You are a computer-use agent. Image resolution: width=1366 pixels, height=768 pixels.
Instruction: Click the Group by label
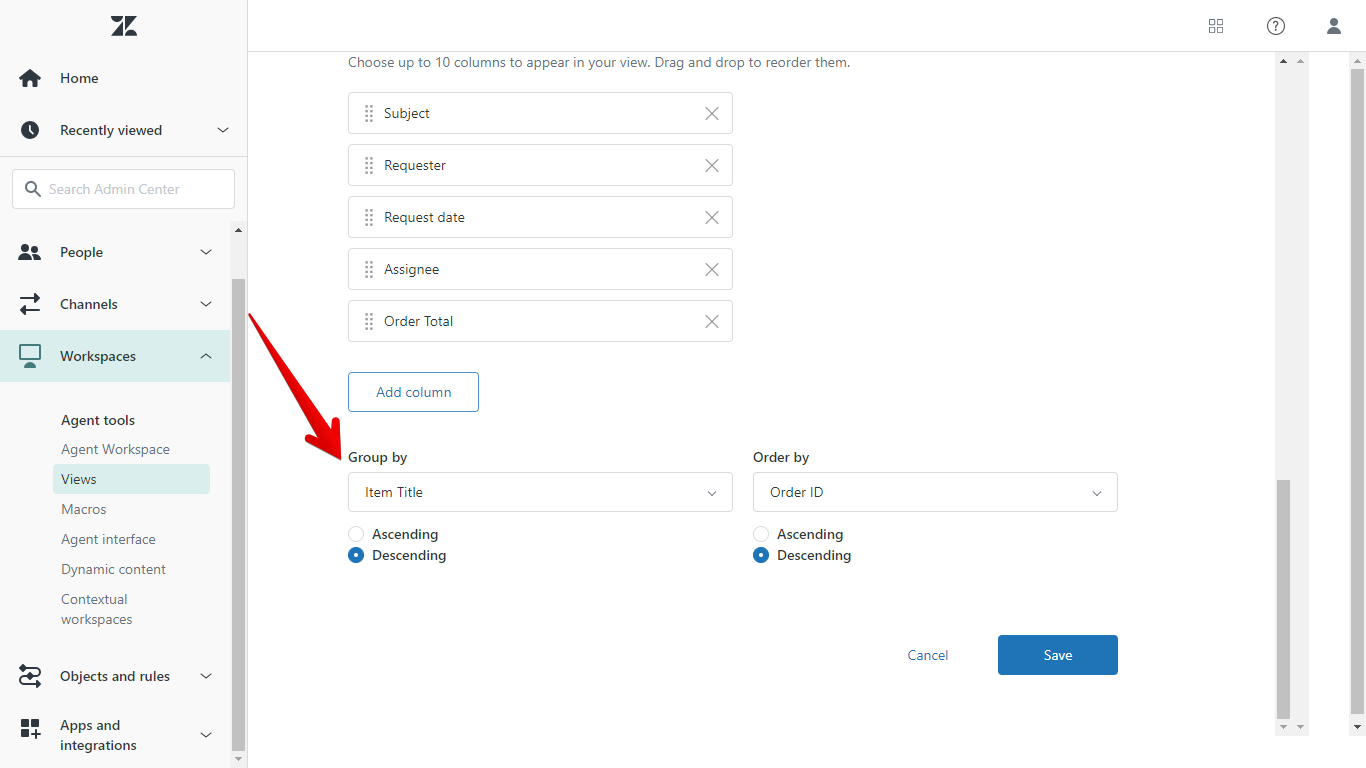[x=377, y=457]
